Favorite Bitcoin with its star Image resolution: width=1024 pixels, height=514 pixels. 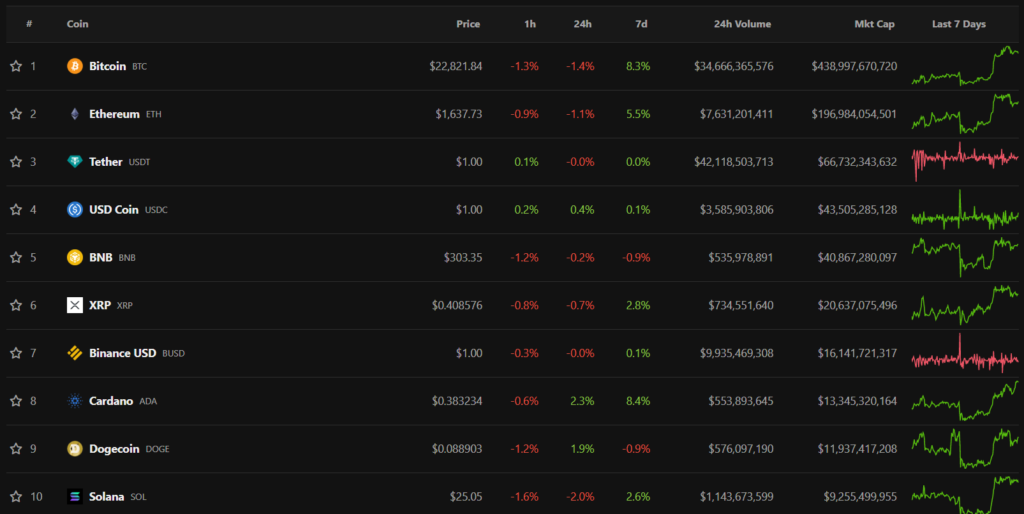tap(16, 66)
